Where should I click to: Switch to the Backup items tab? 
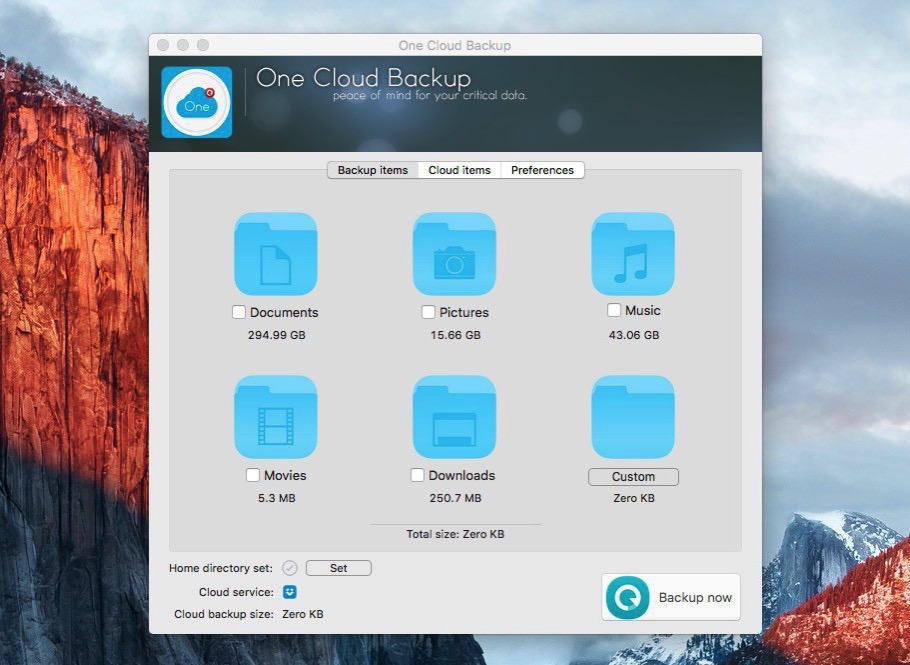373,170
